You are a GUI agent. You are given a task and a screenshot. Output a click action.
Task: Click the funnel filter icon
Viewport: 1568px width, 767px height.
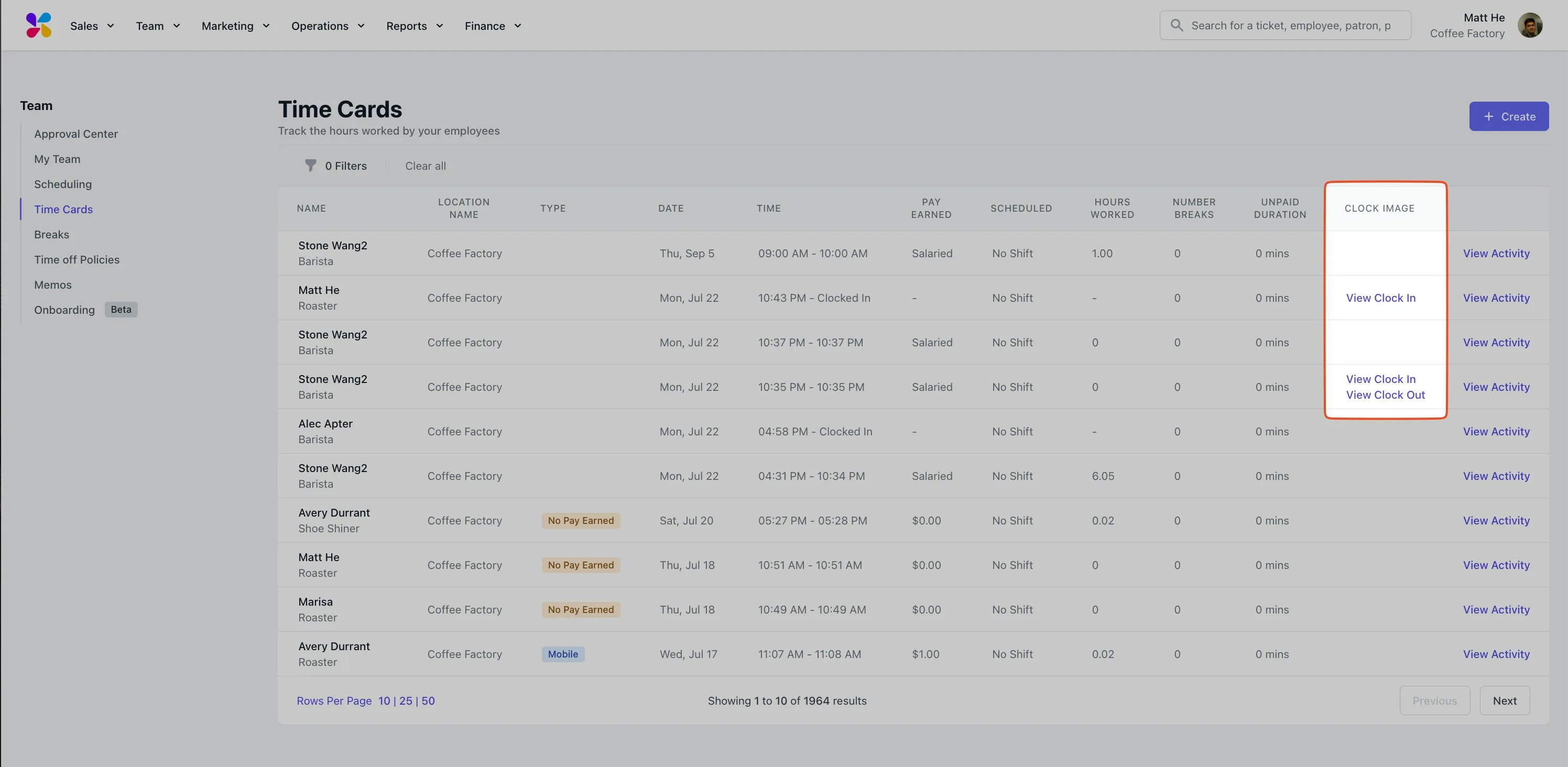[x=310, y=166]
